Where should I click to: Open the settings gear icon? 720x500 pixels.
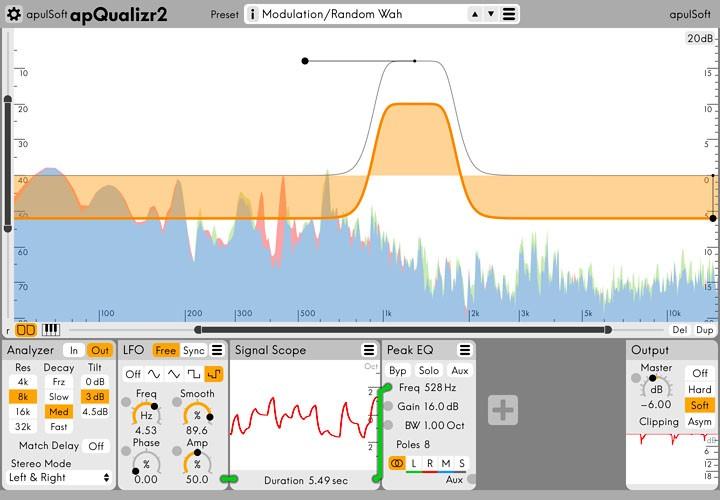coord(14,14)
